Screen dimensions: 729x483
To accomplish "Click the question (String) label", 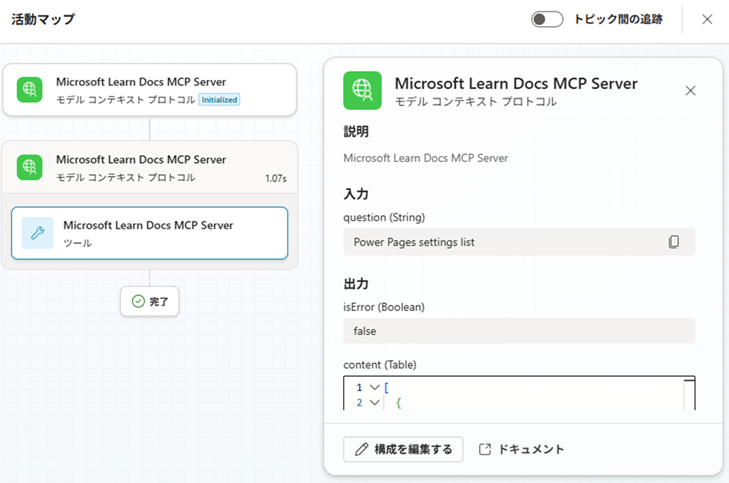I will click(384, 218).
